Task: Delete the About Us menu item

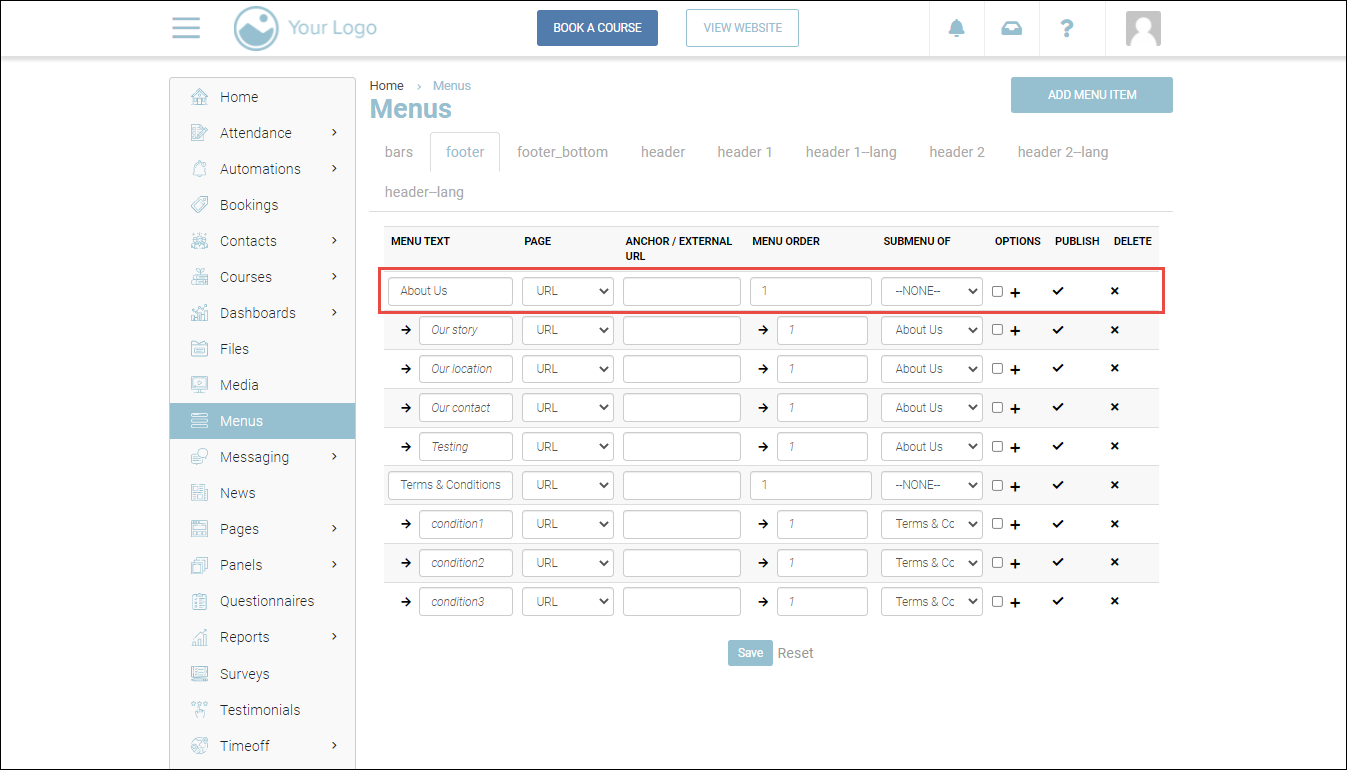Action: (1115, 291)
